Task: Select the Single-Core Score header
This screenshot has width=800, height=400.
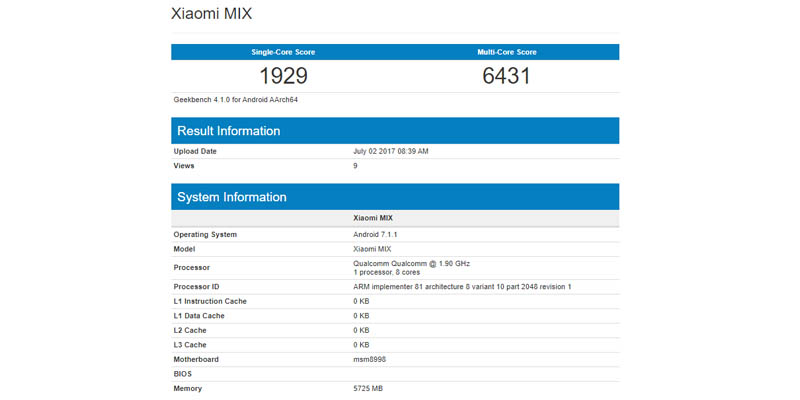Action: (x=283, y=52)
